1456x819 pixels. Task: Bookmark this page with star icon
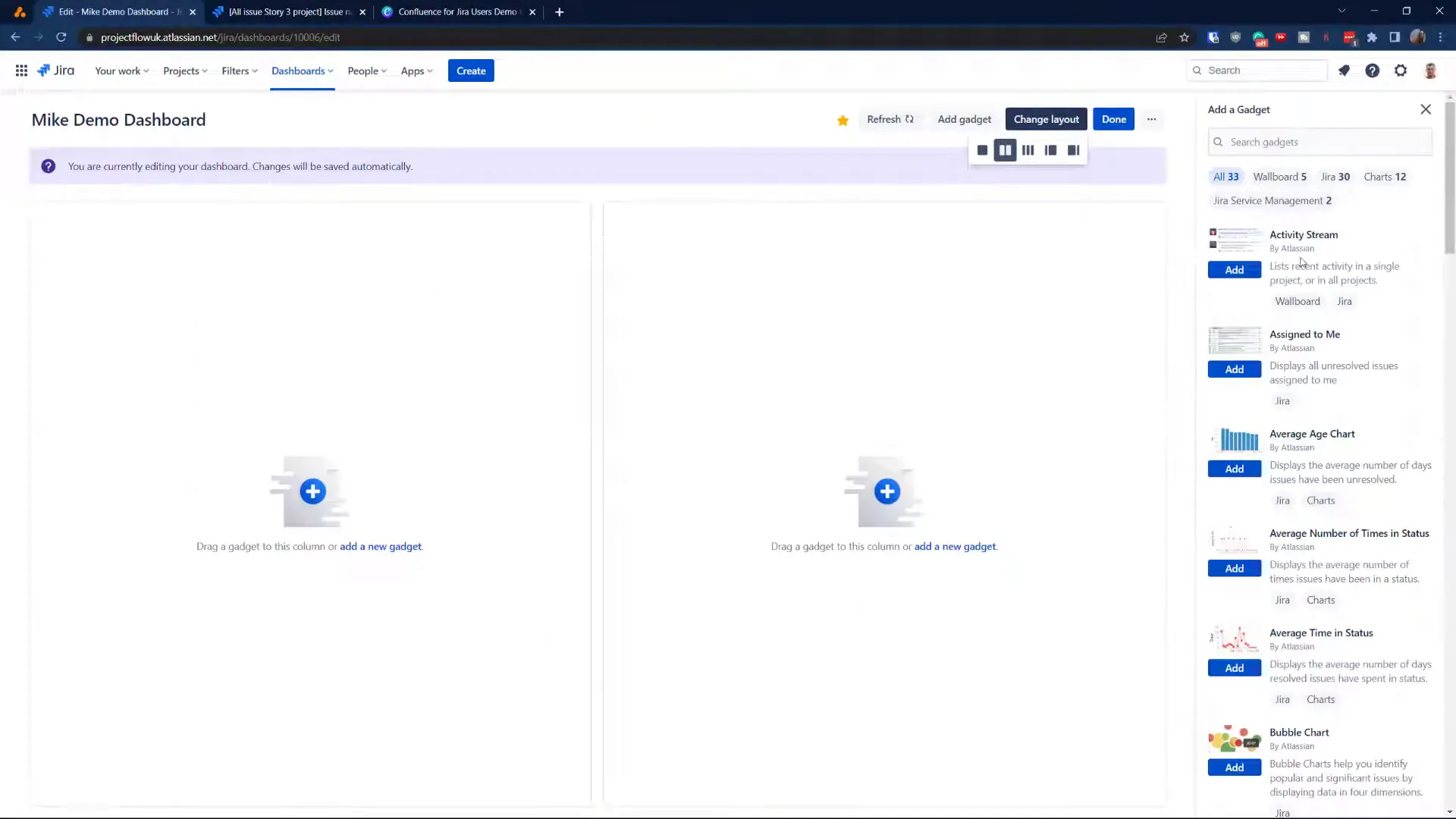point(1185,37)
